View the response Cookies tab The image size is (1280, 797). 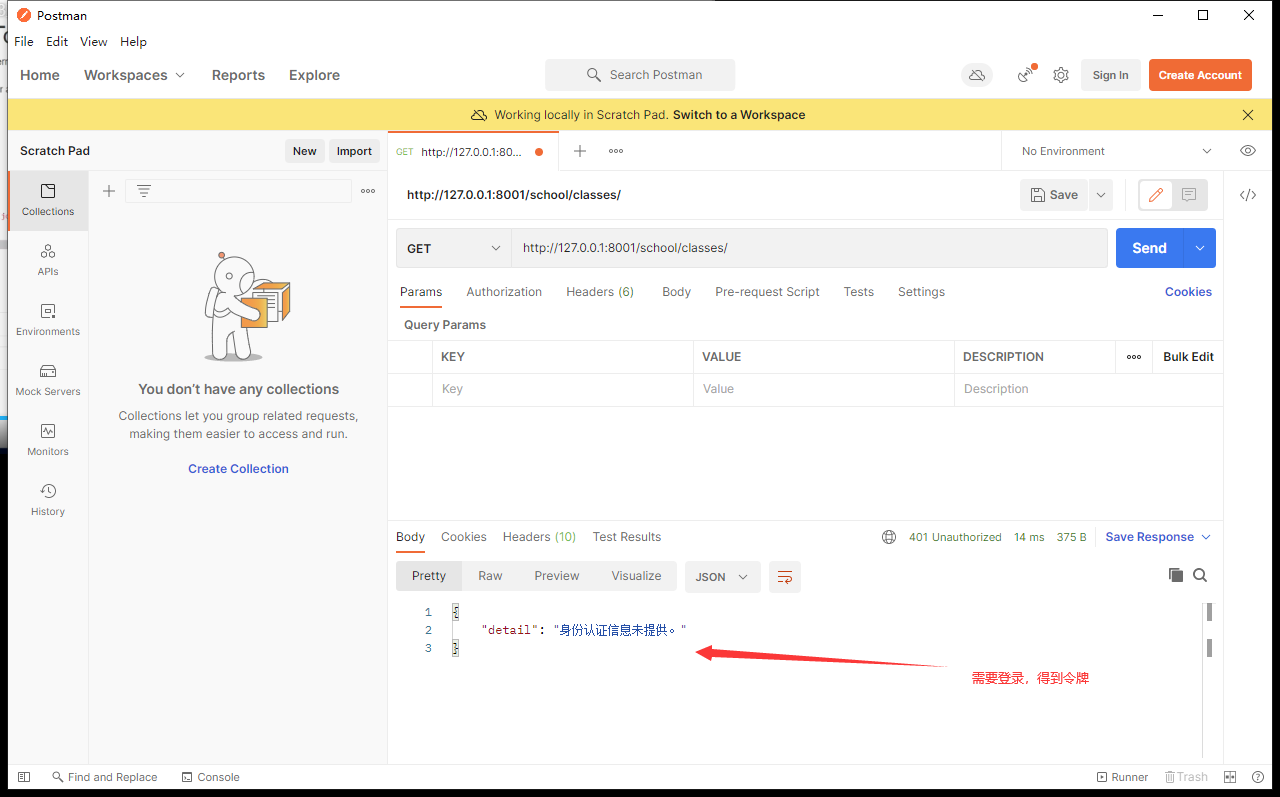[464, 537]
